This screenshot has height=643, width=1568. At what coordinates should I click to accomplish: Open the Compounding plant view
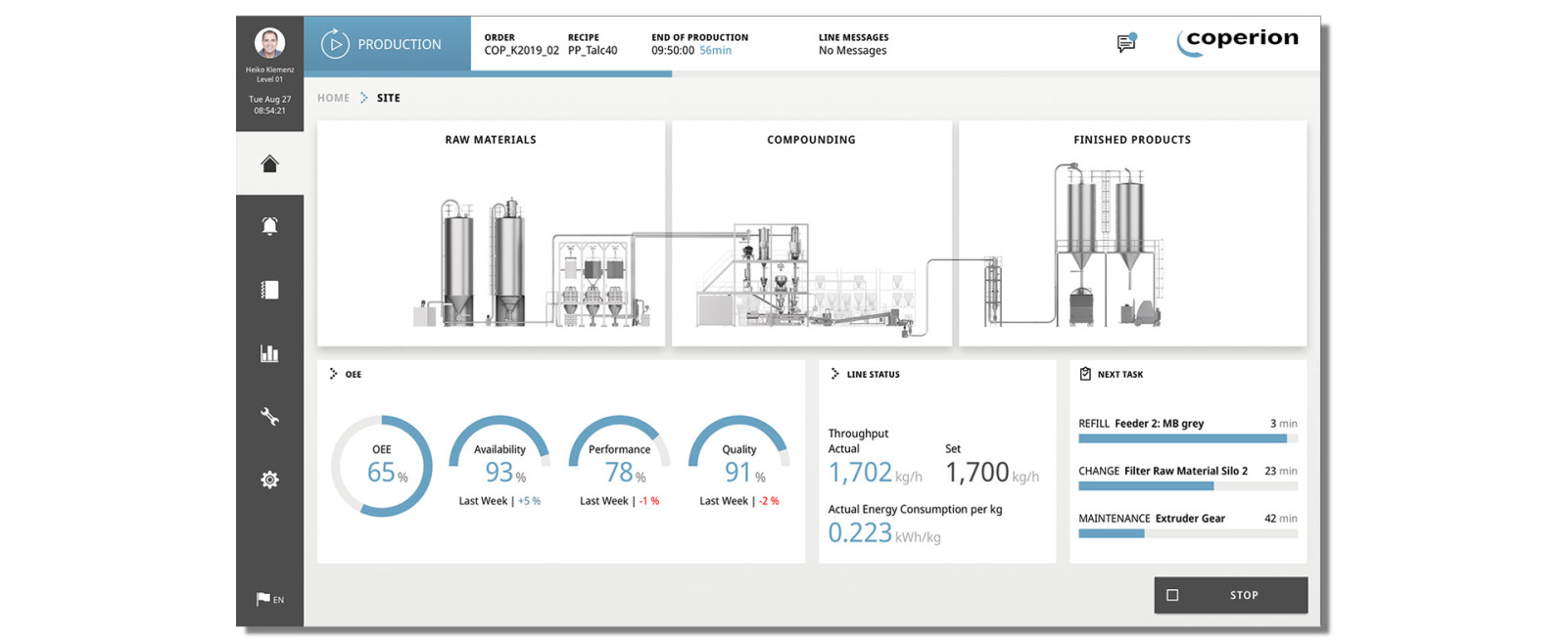pyautogui.click(x=811, y=235)
